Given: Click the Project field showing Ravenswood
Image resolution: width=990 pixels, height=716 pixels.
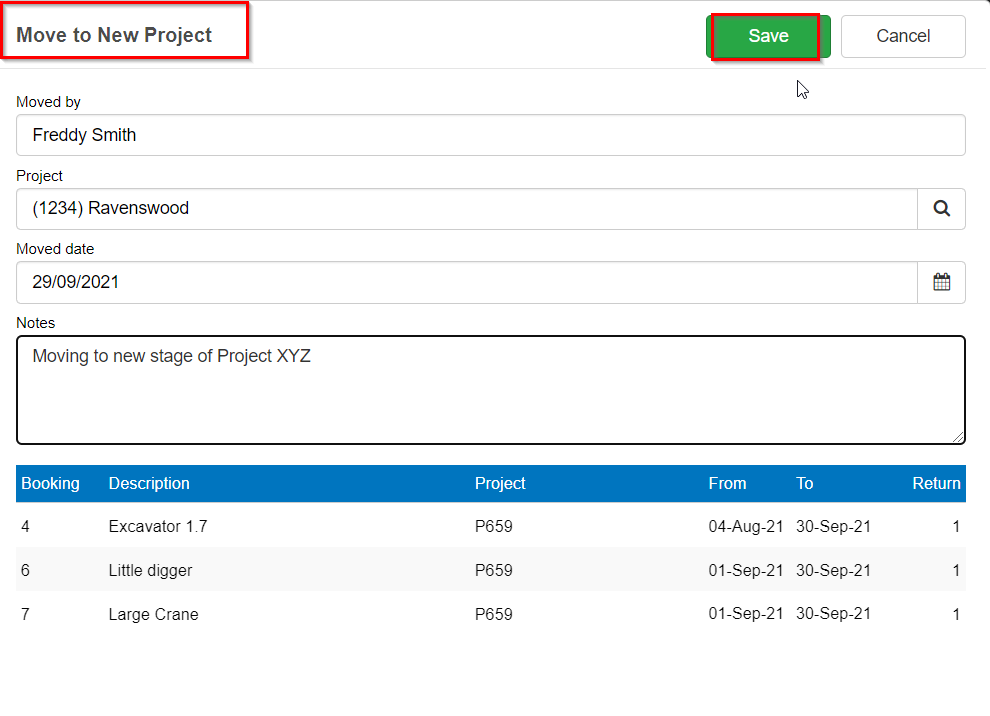Looking at the screenshot, I should (x=467, y=208).
